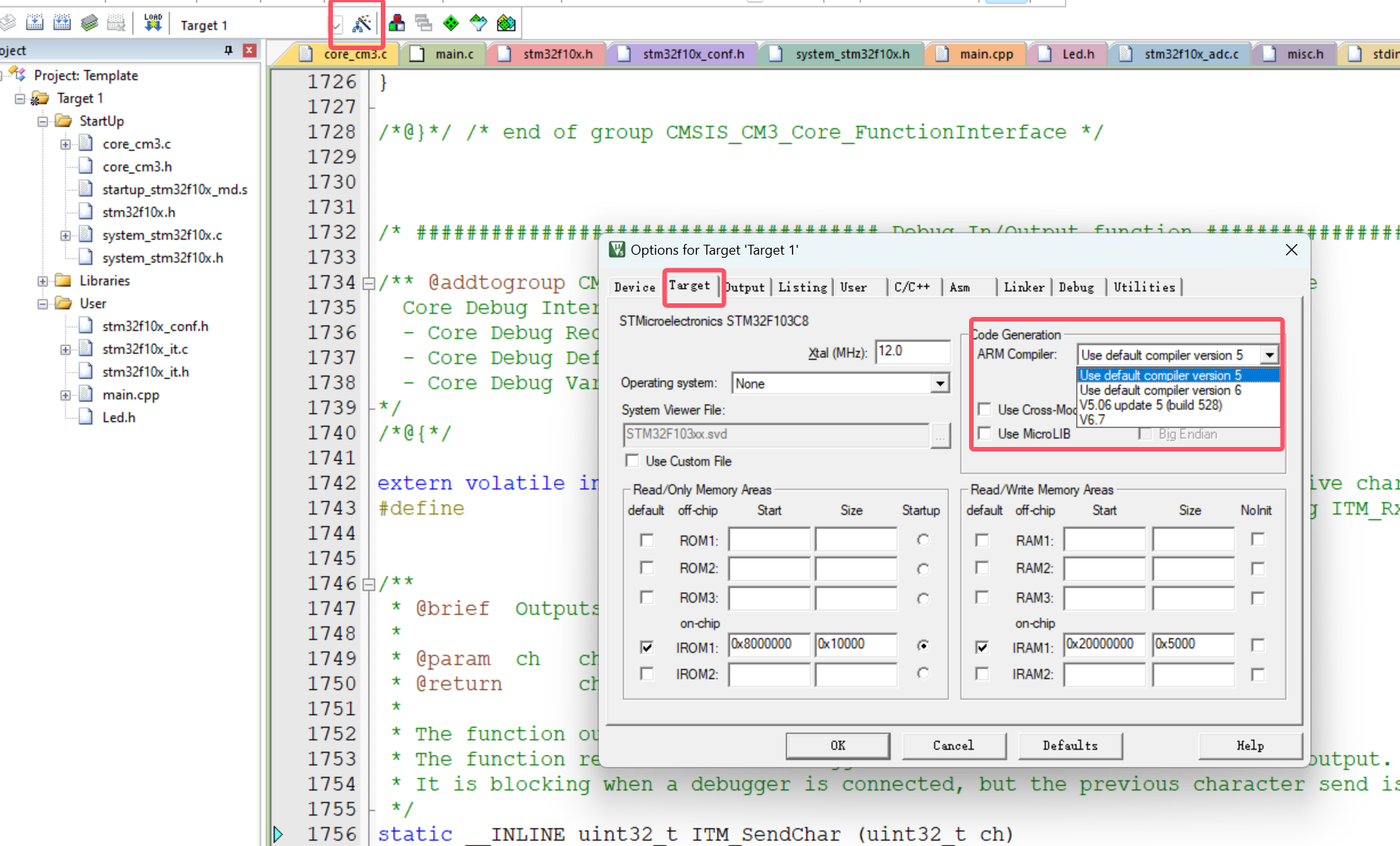Screen dimensions: 1400x846
Task: Select the ROM1 Startup radio button
Action: 923,540
